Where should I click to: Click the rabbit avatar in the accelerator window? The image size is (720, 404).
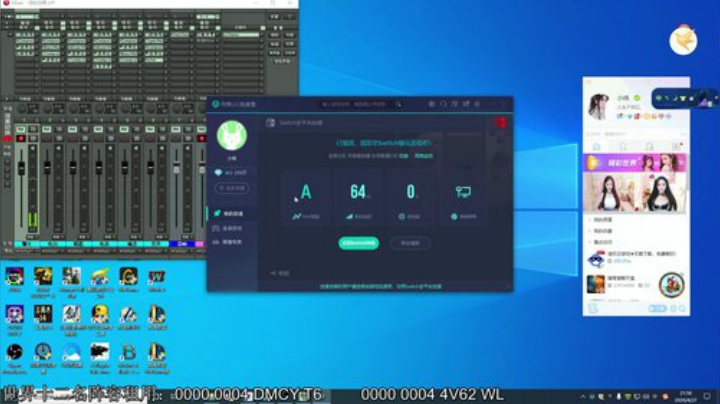[x=232, y=135]
